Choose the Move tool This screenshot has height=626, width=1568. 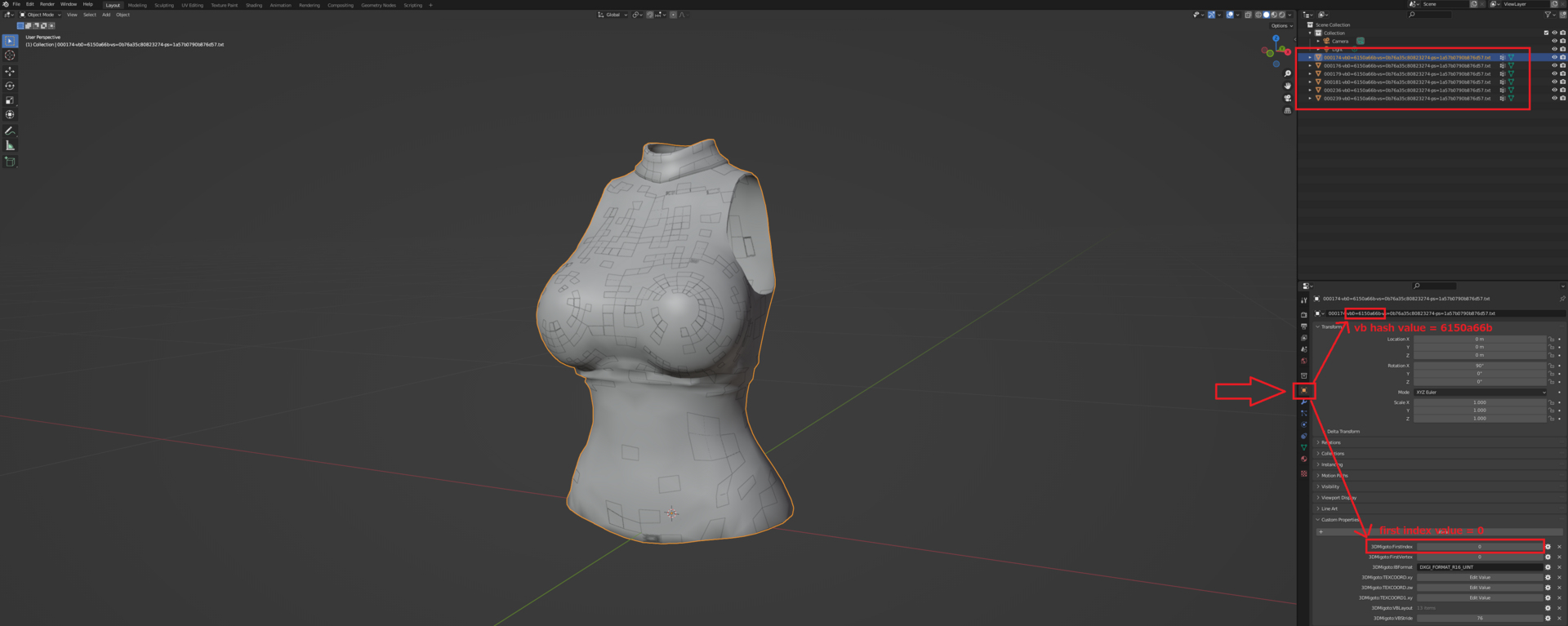click(10, 71)
